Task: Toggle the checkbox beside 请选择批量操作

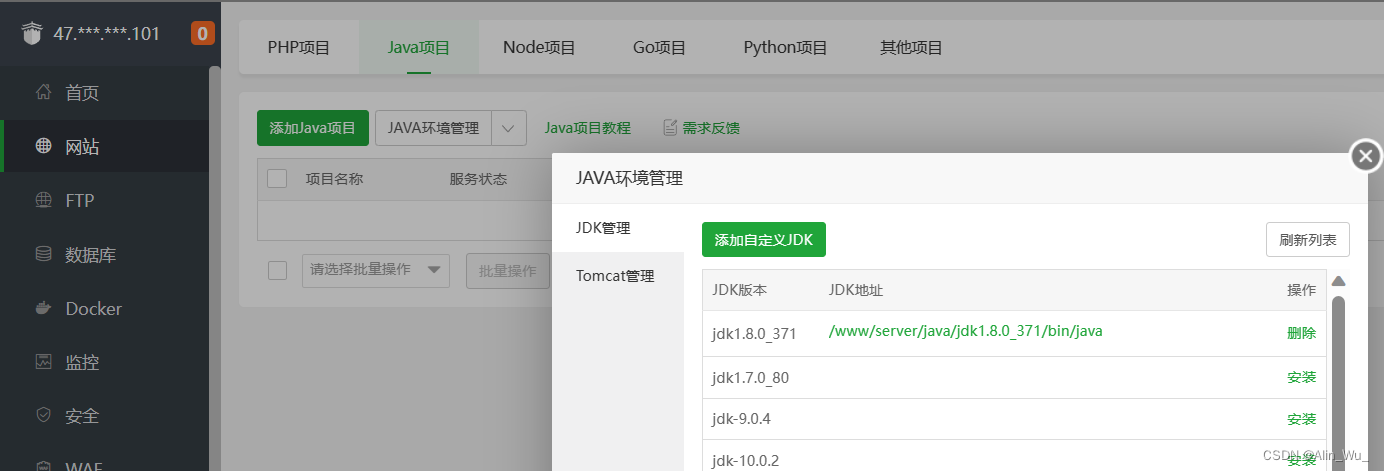Action: (x=279, y=270)
